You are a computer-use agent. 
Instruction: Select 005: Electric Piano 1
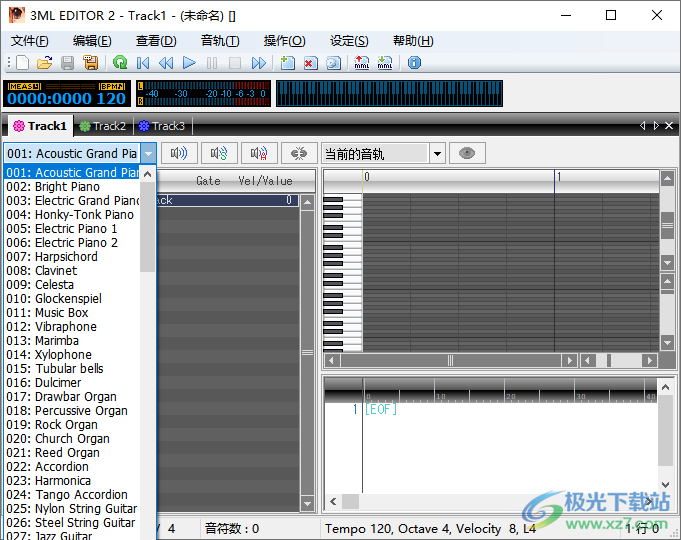click(x=72, y=229)
